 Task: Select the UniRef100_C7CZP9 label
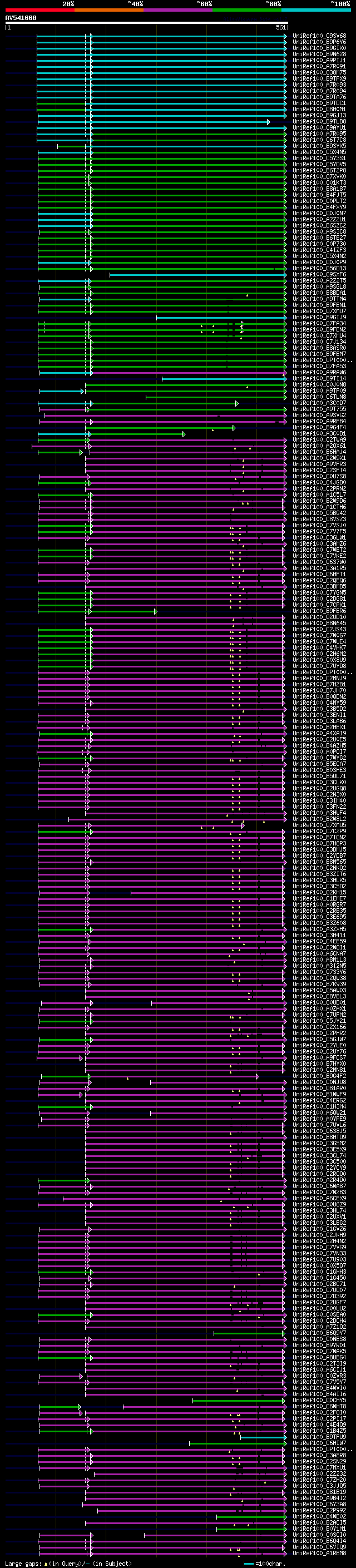[319, 831]
